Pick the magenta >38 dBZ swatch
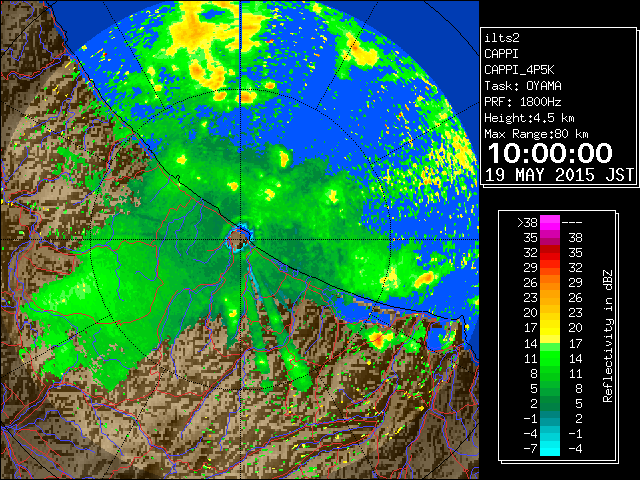 tap(550, 223)
